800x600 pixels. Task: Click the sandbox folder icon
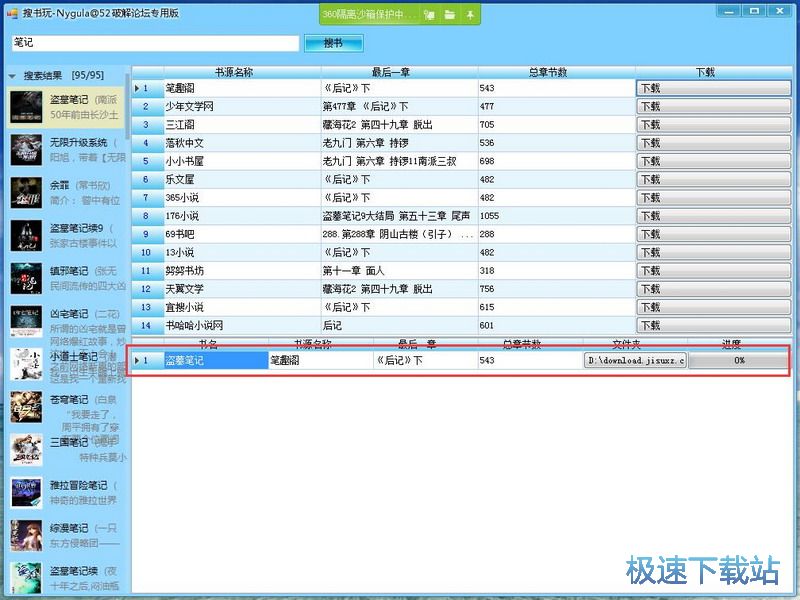[x=450, y=15]
